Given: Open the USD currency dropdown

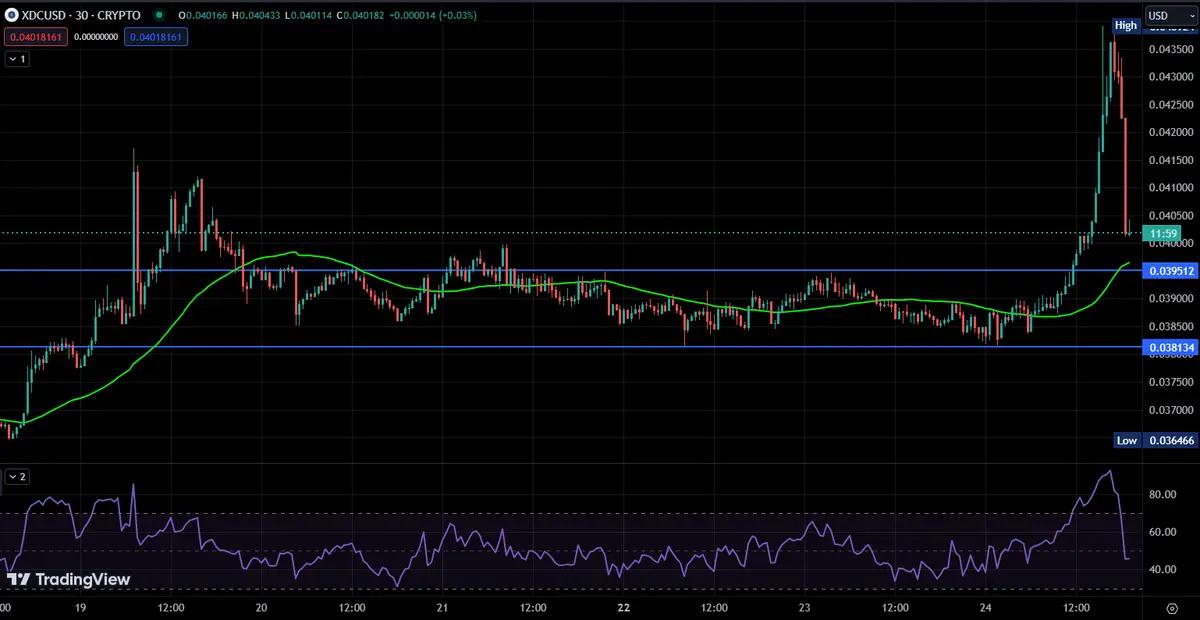Looking at the screenshot, I should tap(1171, 15).
